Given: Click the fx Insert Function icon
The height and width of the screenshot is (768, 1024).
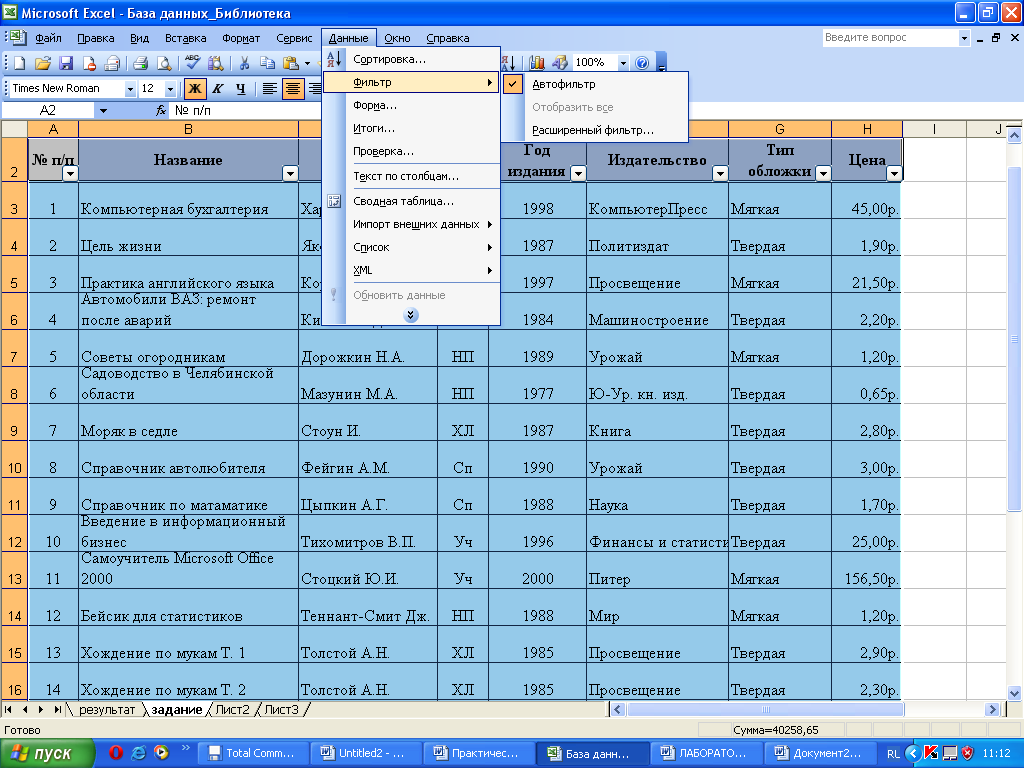Looking at the screenshot, I should click(160, 110).
